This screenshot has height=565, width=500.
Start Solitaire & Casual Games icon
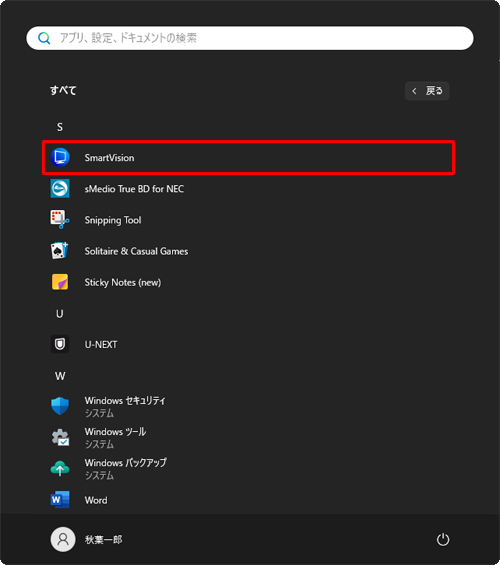coord(60,251)
